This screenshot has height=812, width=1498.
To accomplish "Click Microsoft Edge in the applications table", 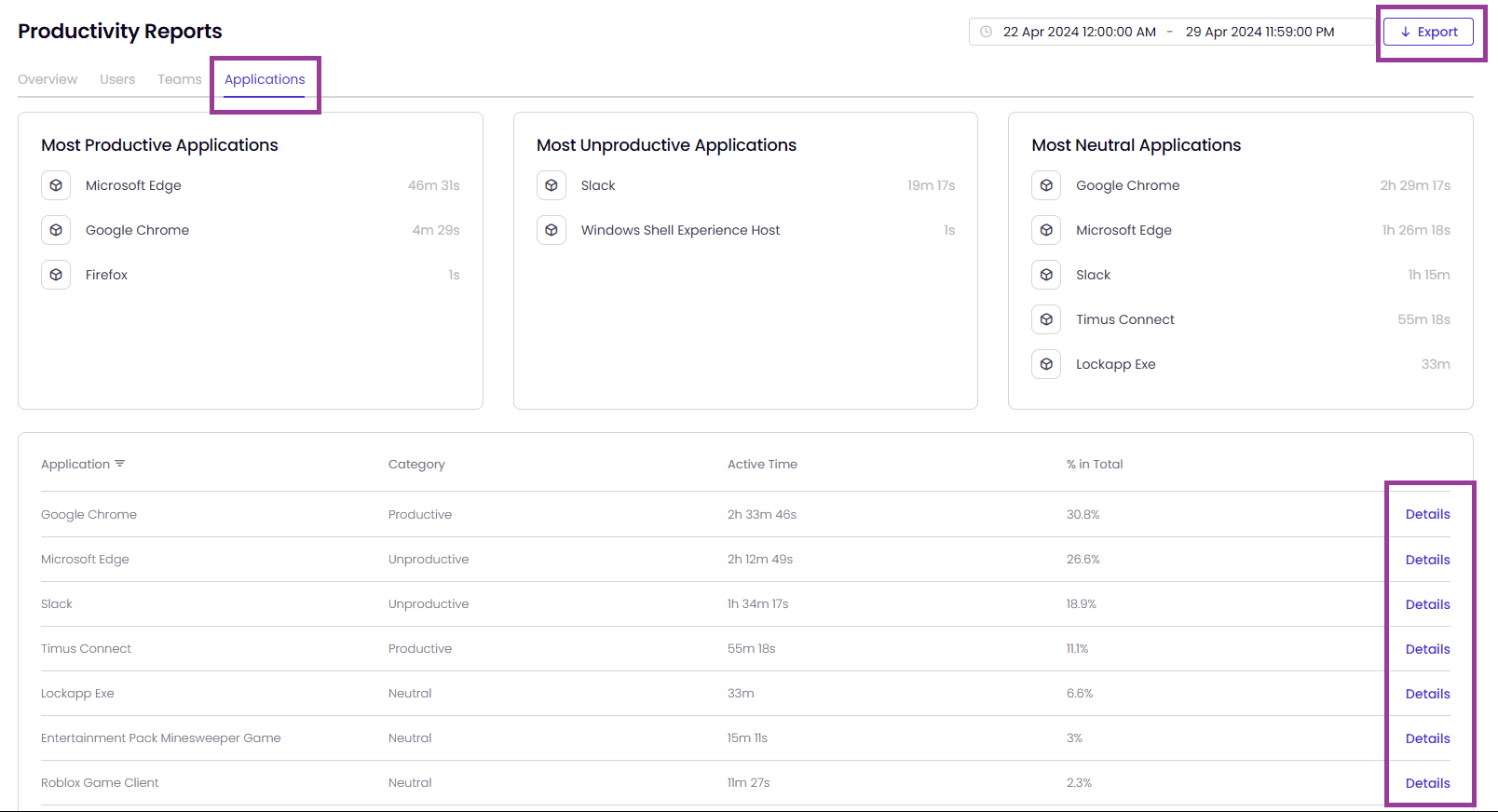I will click(85, 559).
